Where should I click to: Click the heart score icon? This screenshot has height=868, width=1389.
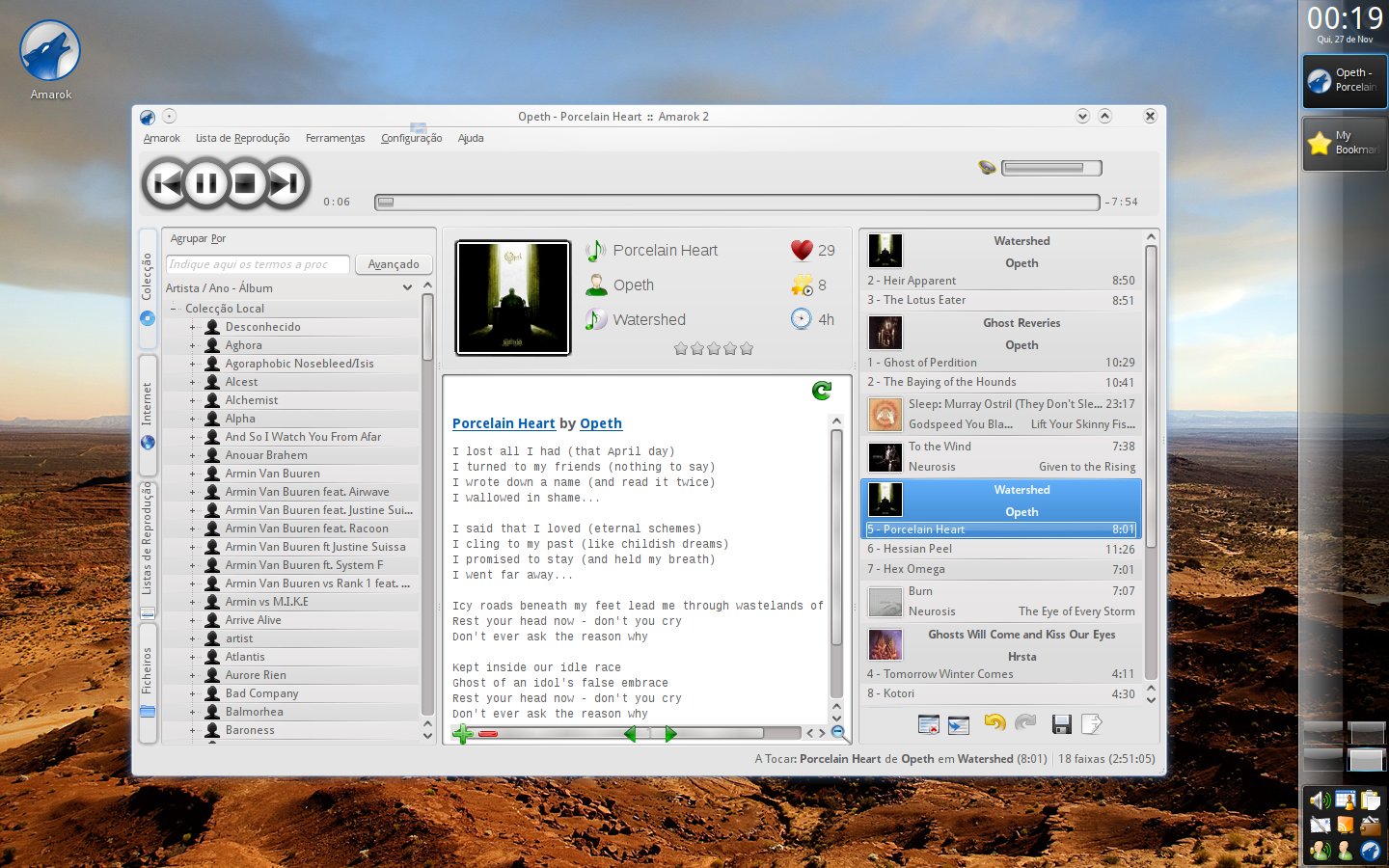(x=802, y=250)
